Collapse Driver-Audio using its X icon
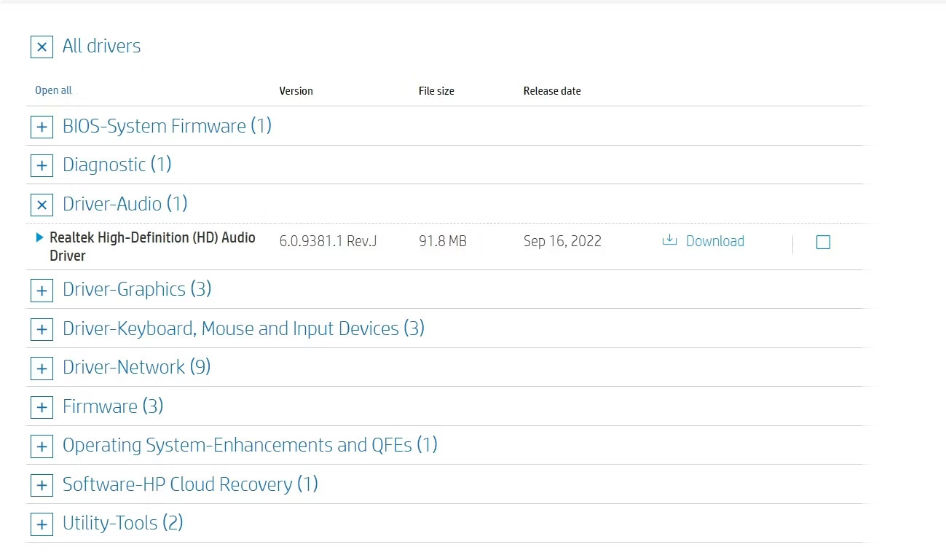 pyautogui.click(x=41, y=205)
